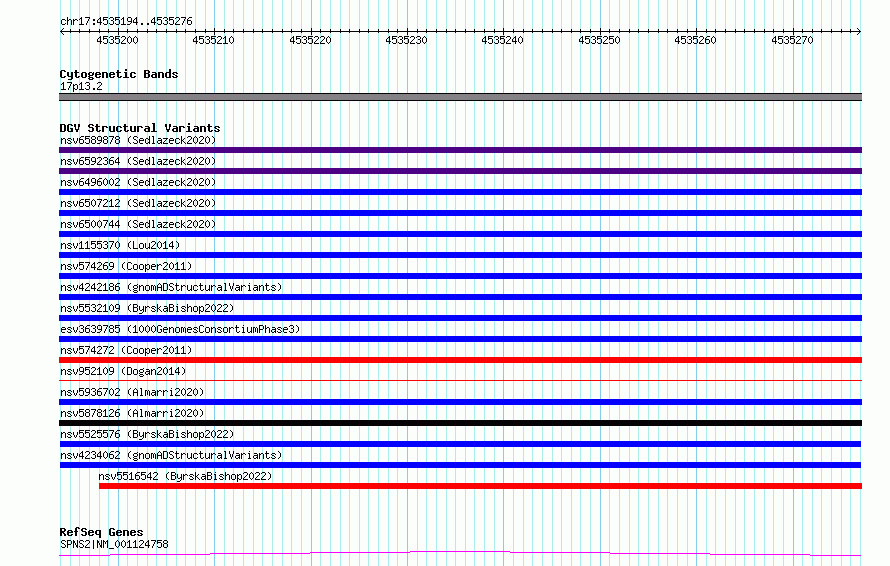Open the nsv6496002 (Sedlazeck2020) variant

(138, 182)
